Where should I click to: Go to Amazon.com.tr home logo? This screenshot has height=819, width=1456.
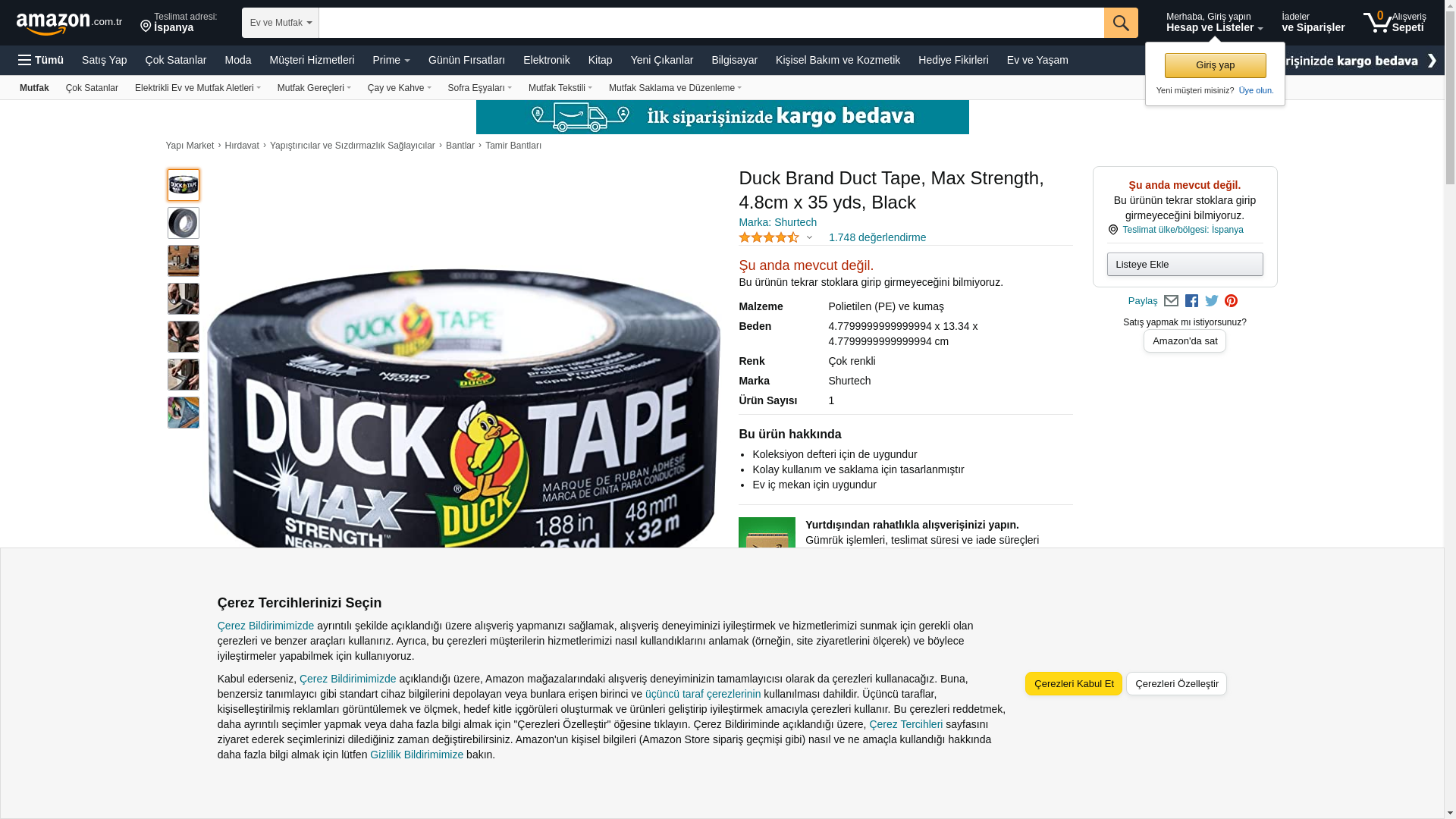69,23
